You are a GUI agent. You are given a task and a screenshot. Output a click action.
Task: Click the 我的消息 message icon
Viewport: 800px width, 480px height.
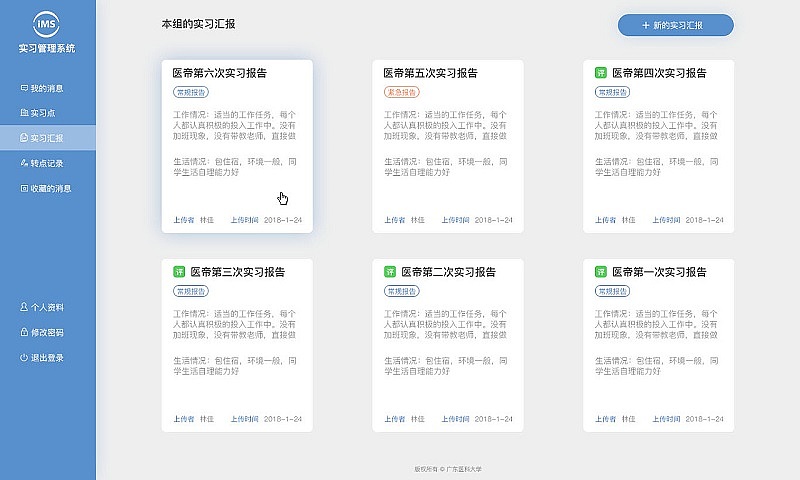(x=24, y=88)
